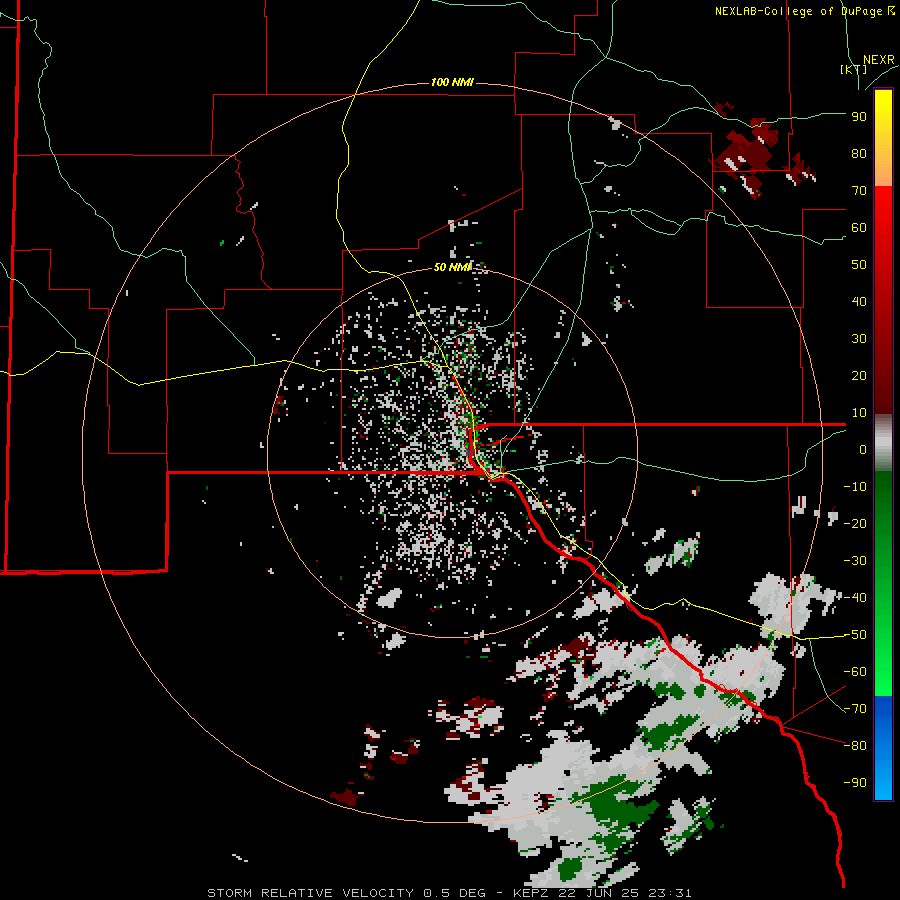This screenshot has height=900, width=900.
Task: Select the positive 10 value on the velocity scale
Action: pyautogui.click(x=859, y=413)
